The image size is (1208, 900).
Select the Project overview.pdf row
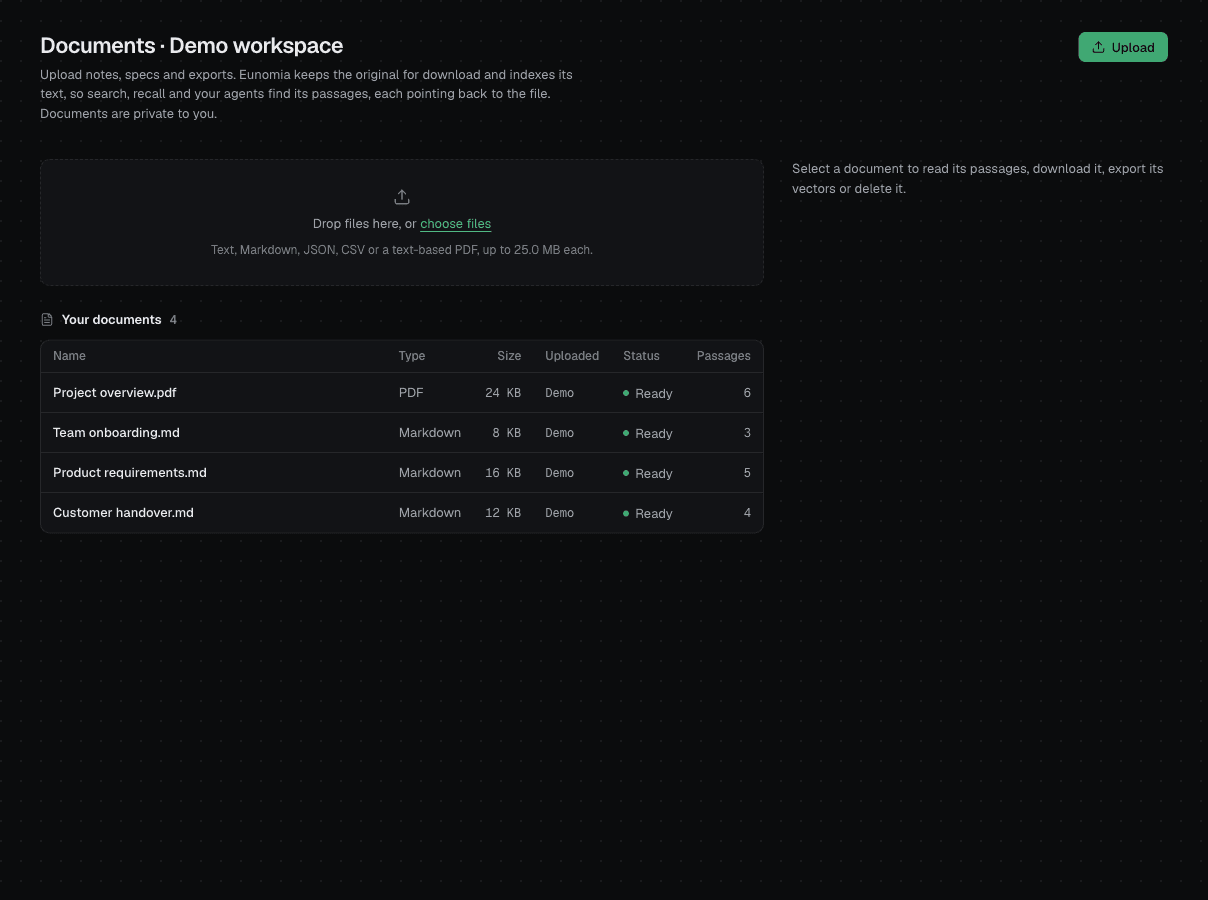[x=402, y=393]
